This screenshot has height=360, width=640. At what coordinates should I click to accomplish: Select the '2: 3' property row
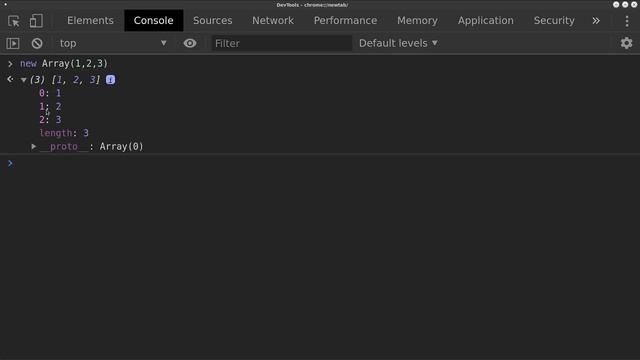50,120
